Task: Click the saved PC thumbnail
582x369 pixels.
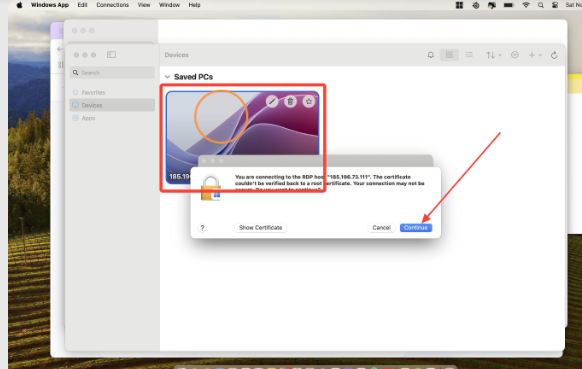Action: tap(242, 137)
